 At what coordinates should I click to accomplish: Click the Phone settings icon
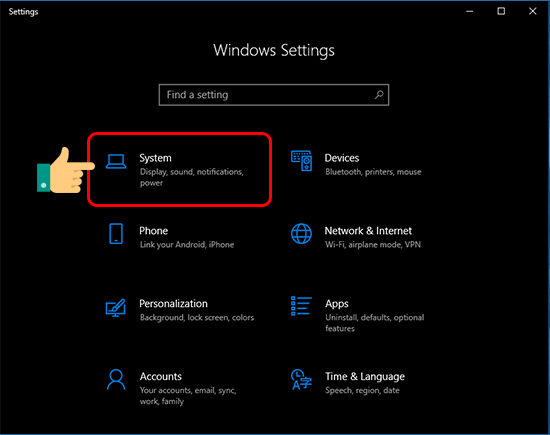116,234
